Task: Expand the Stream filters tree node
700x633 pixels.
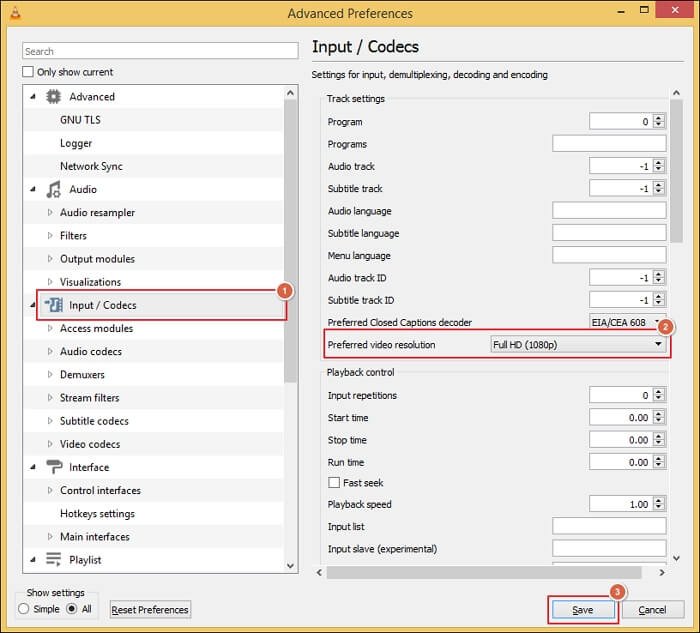Action: (x=51, y=398)
